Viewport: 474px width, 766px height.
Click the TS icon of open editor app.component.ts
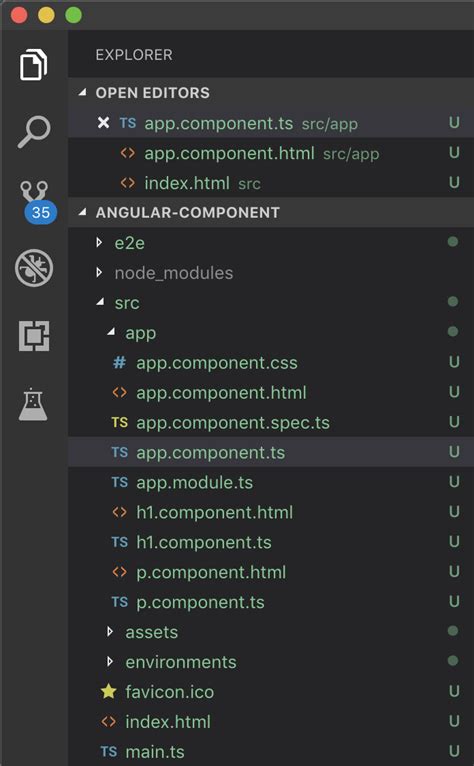pyautogui.click(x=128, y=123)
